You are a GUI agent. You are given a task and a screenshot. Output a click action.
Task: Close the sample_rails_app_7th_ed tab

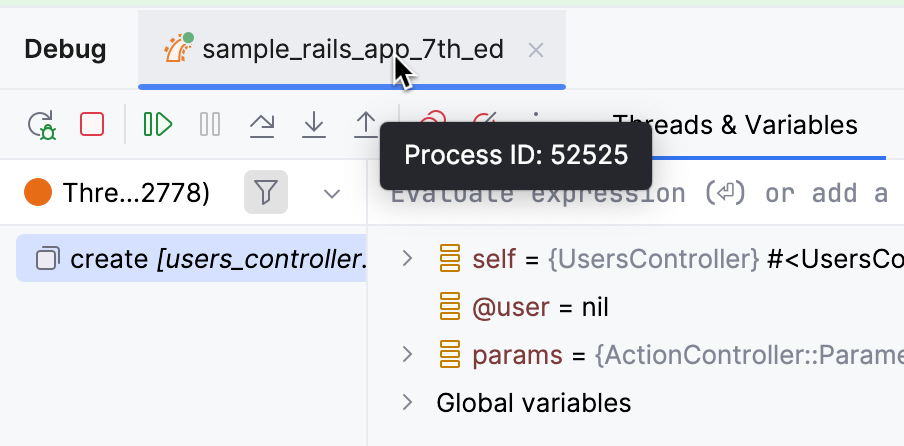[x=536, y=49]
